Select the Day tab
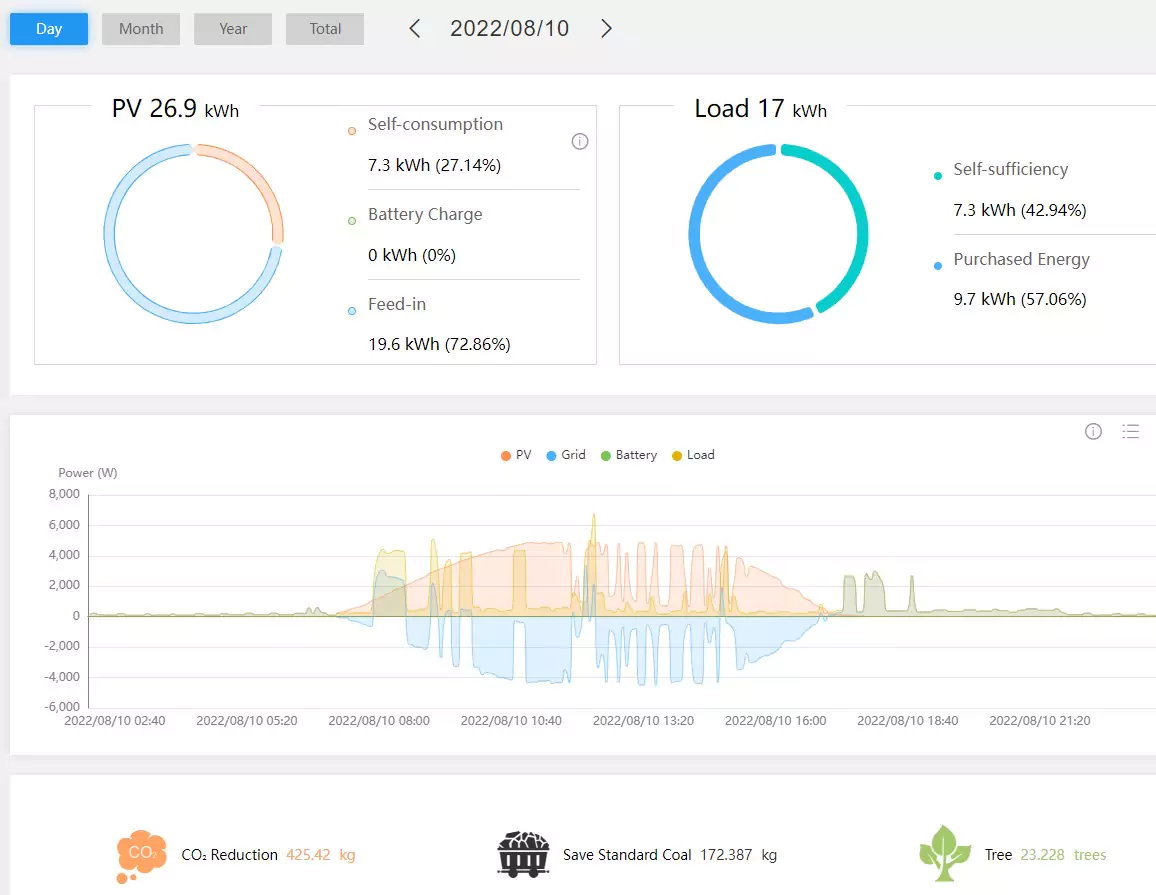This screenshot has width=1156, height=895. (49, 29)
